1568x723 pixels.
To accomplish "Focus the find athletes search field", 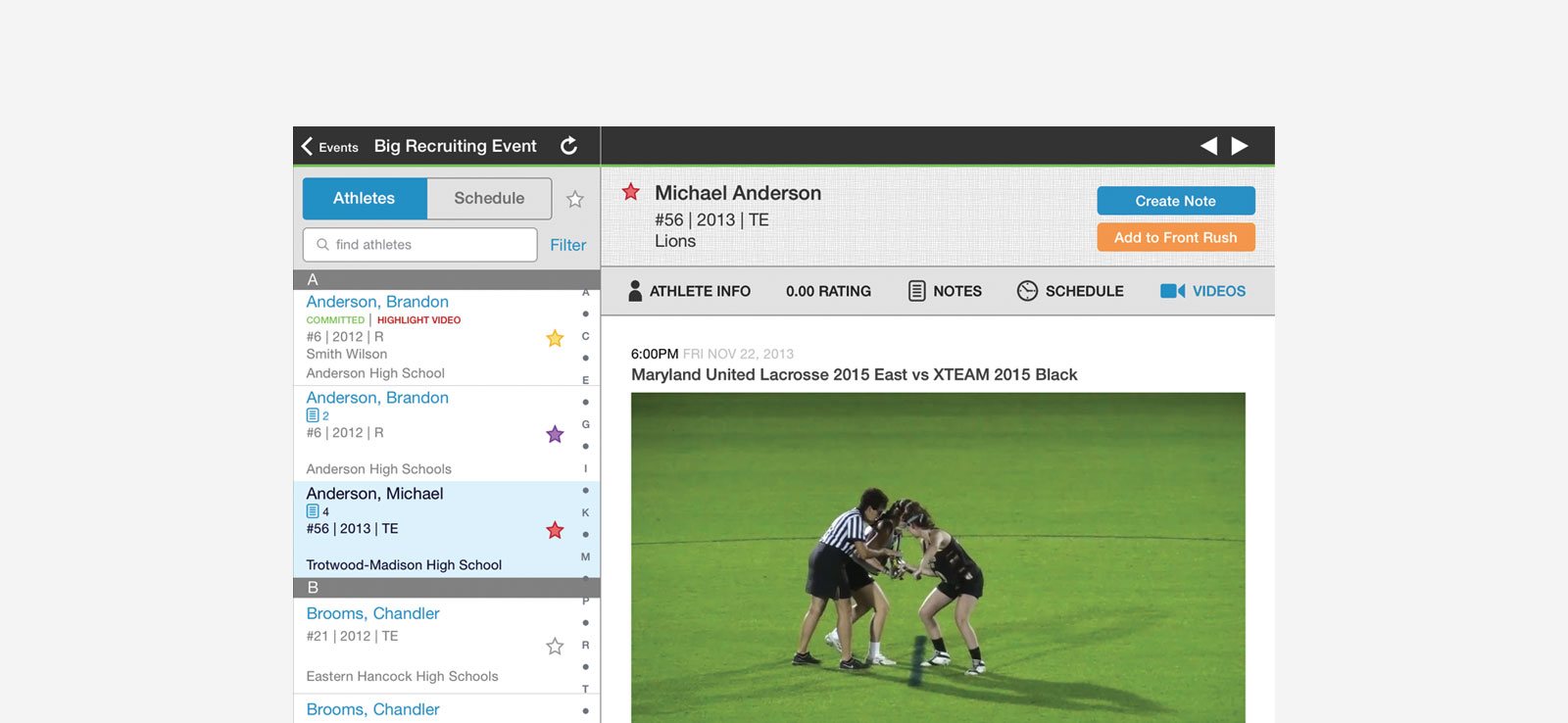I will pyautogui.click(x=420, y=245).
